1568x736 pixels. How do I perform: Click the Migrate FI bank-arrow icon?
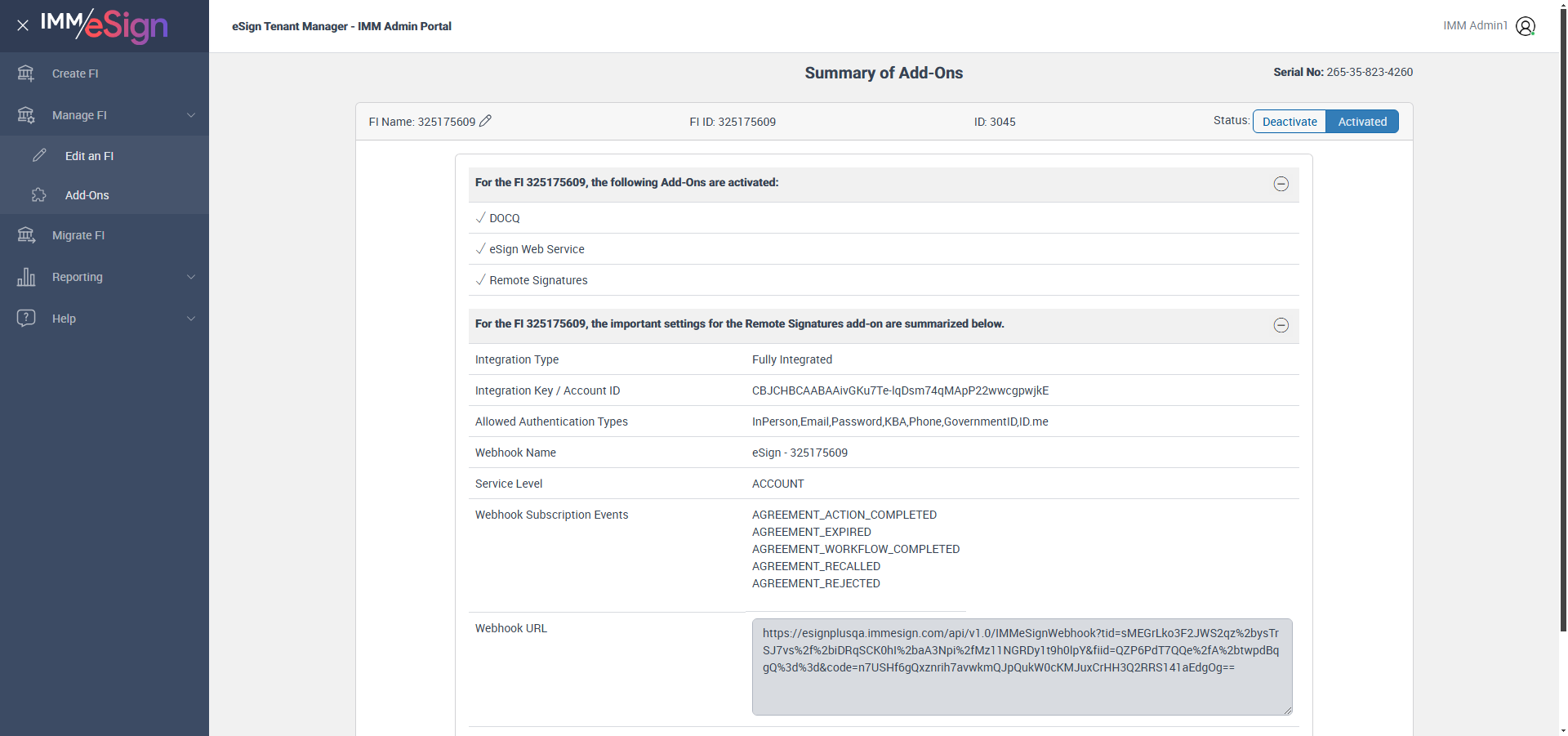click(x=26, y=235)
